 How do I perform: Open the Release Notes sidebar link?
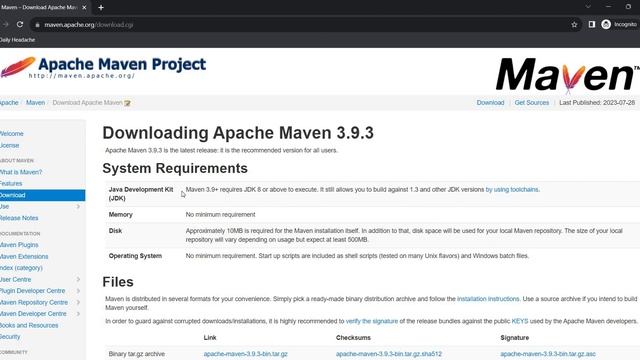19,218
